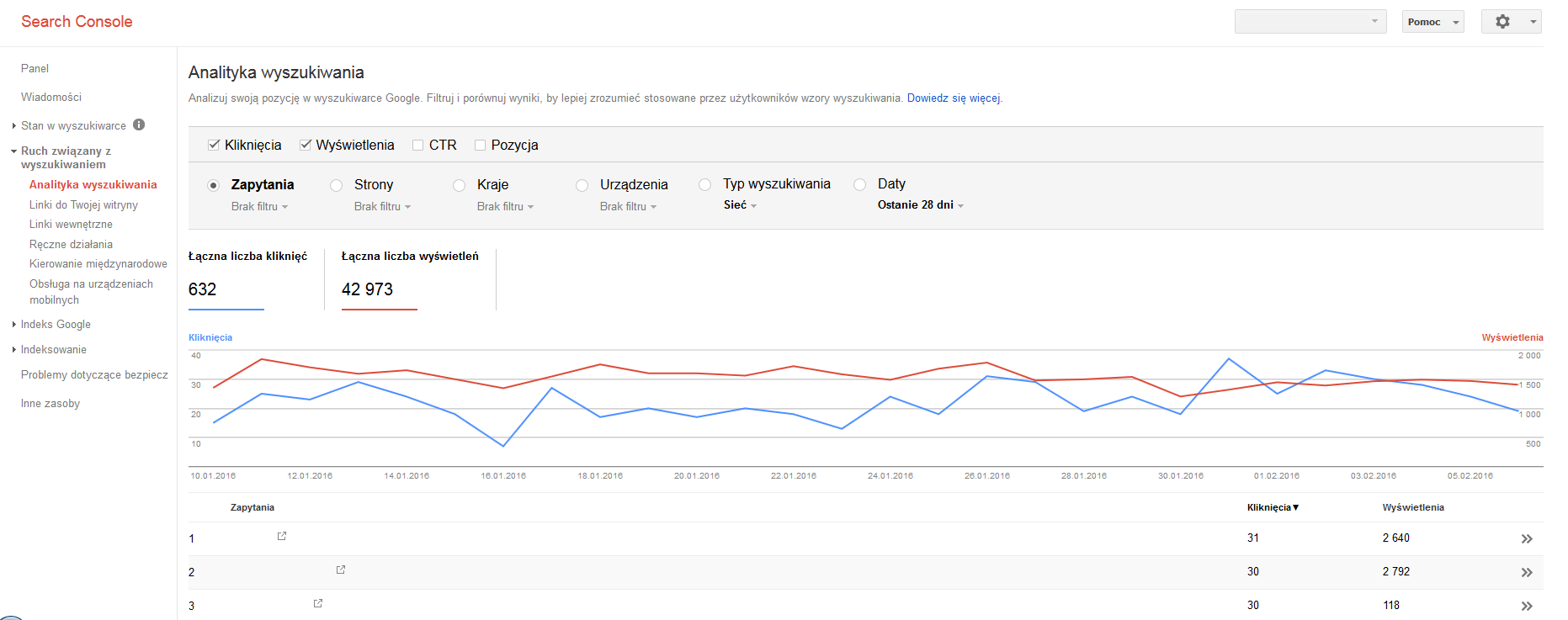Viewport: 1568px width, 620px height.
Task: Open Brak filtru dropdown under Zapytania
Action: tap(259, 206)
